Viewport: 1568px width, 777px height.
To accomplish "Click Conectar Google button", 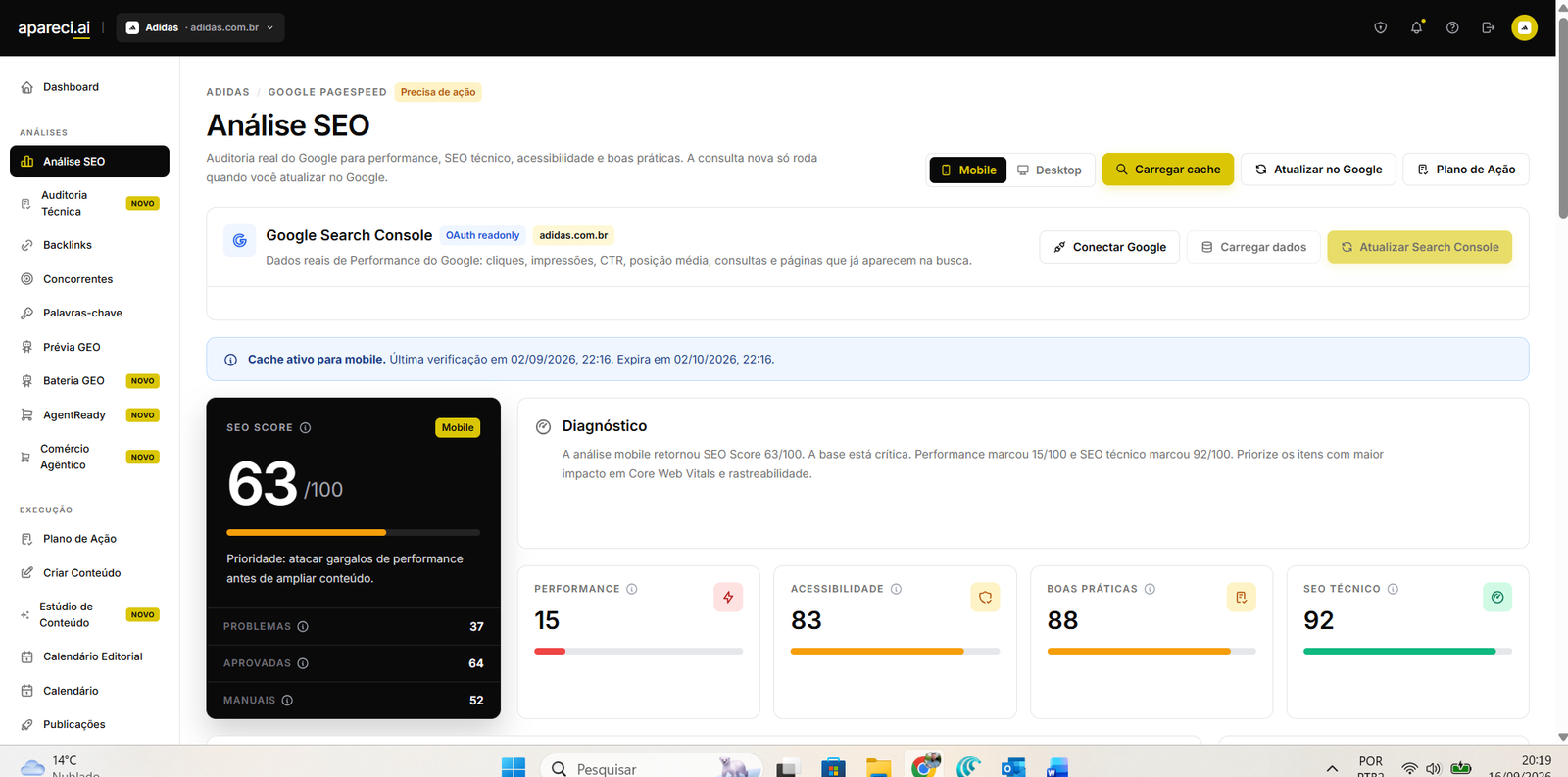I will 1109,247.
